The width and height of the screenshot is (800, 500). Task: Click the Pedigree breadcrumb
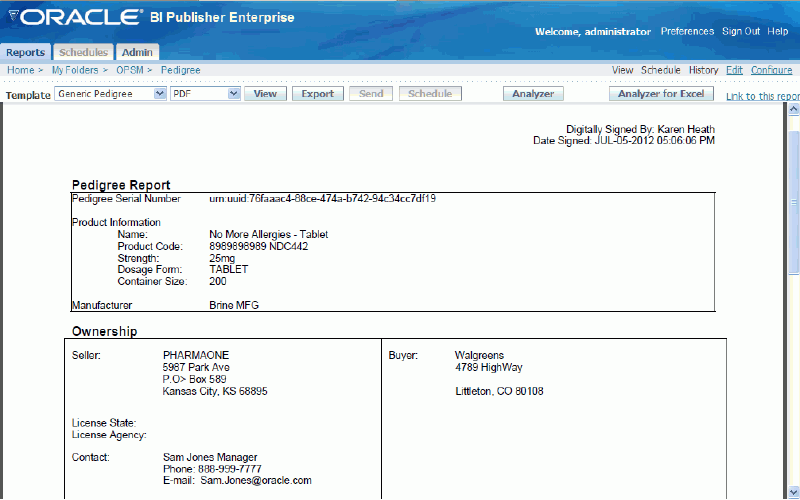(181, 70)
